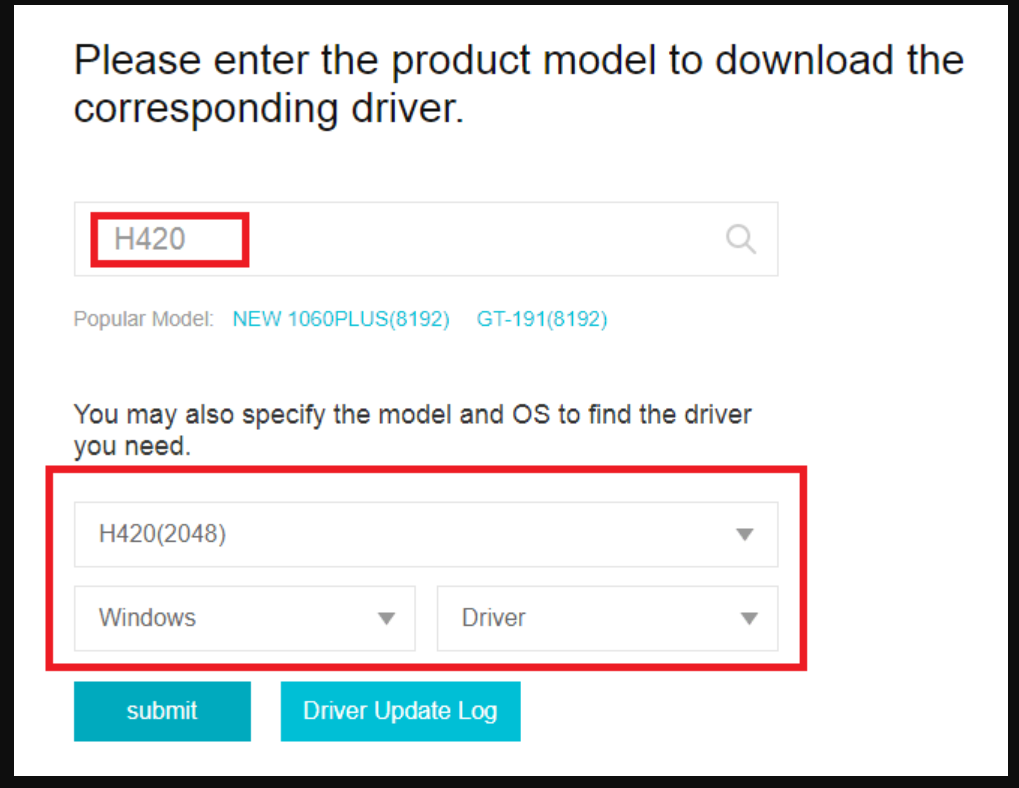
Task: Open the Driver Update Log
Action: 400,711
